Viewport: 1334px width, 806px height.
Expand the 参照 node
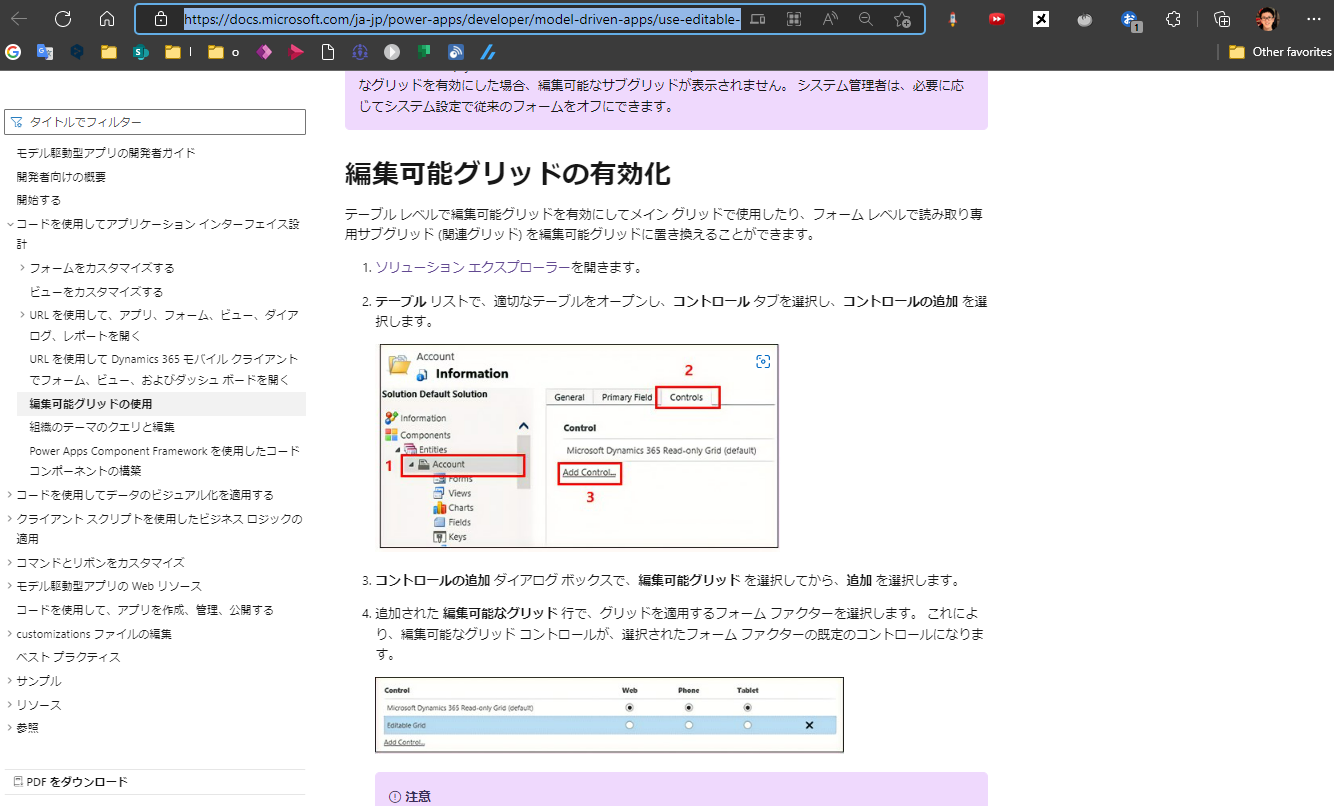[10, 728]
